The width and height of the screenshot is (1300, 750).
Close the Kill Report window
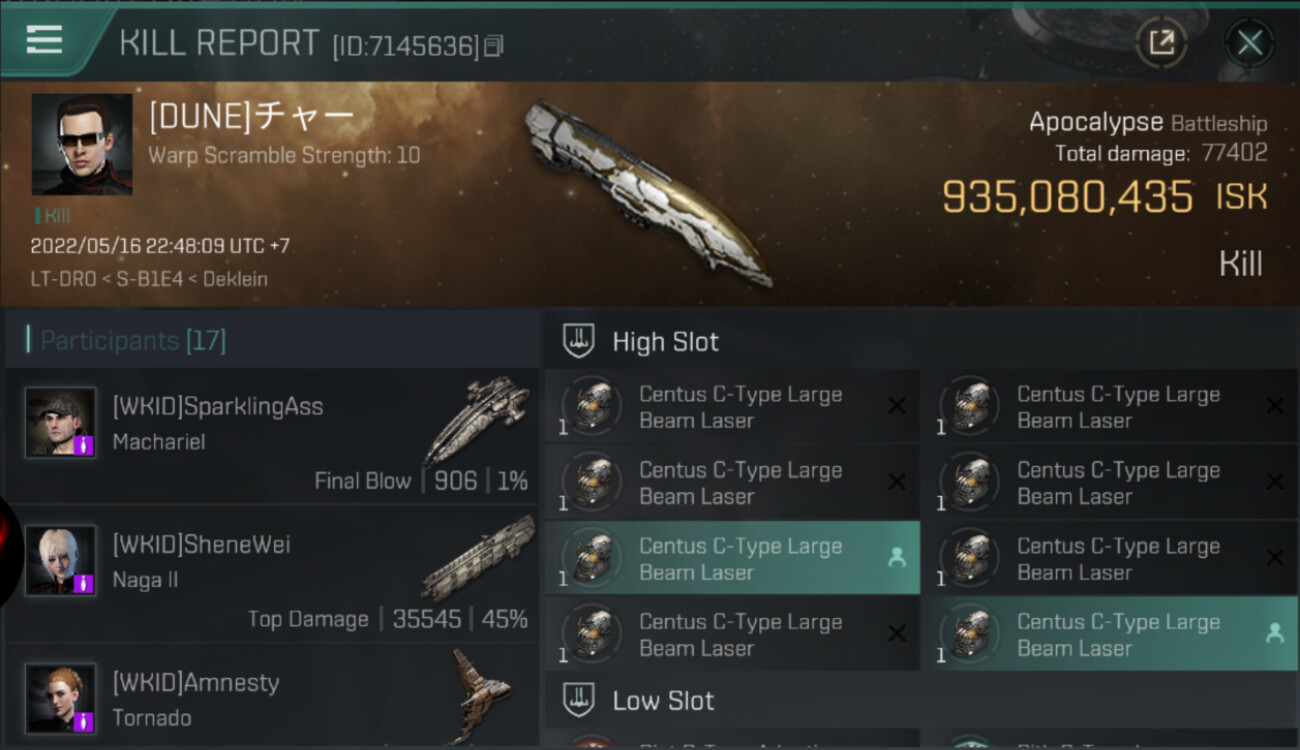(1249, 43)
